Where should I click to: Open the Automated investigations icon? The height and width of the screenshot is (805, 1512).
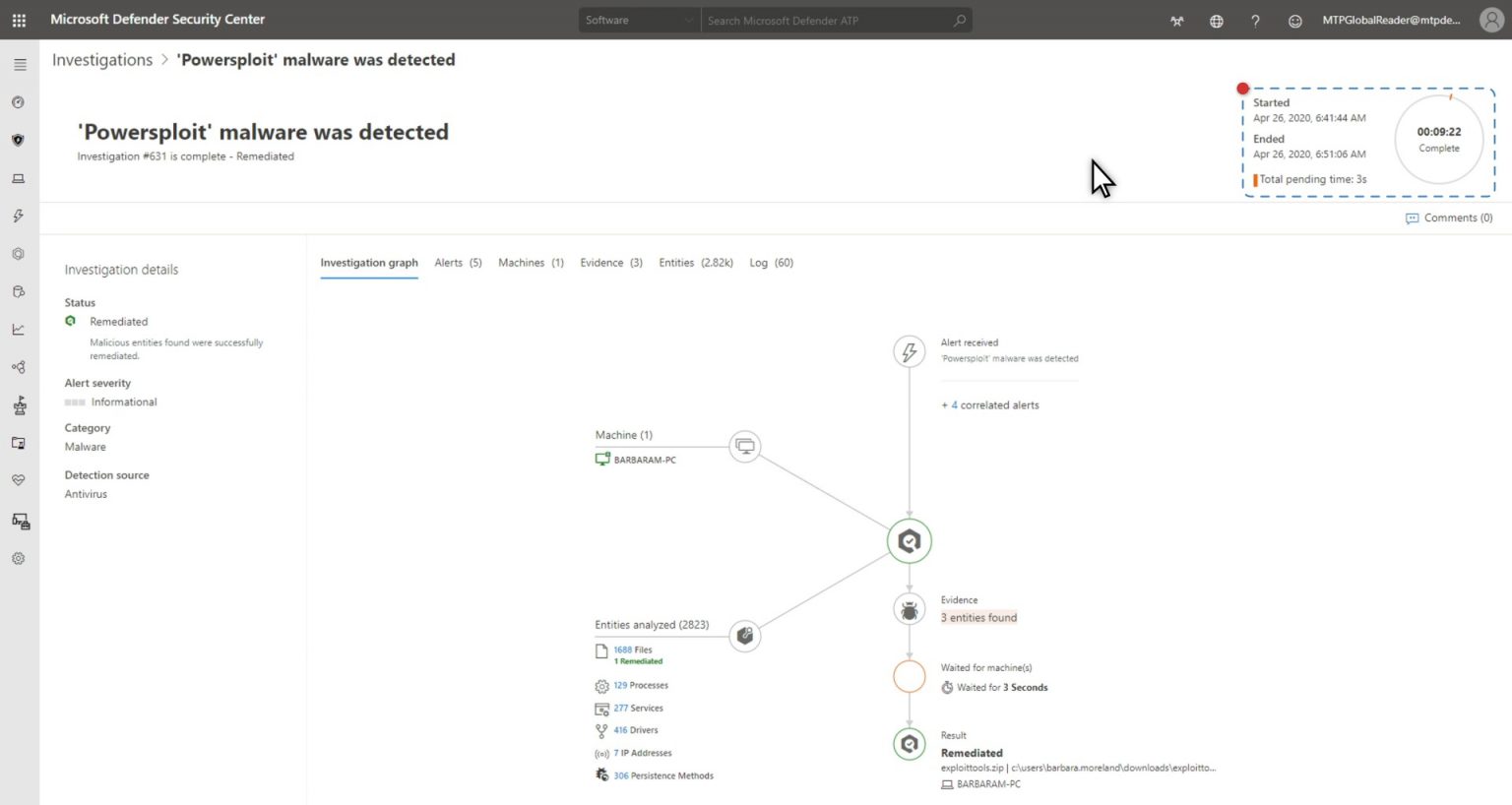[x=18, y=253]
